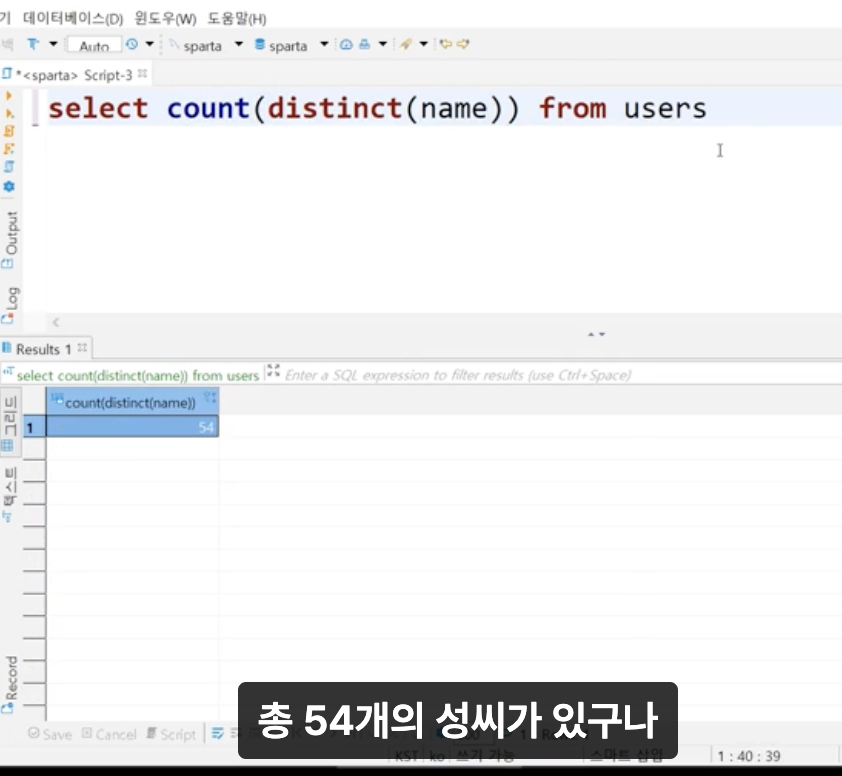Screen dimensions: 842x776
Task: Expand the transaction mode dropdown arrow
Action: pos(53,44)
